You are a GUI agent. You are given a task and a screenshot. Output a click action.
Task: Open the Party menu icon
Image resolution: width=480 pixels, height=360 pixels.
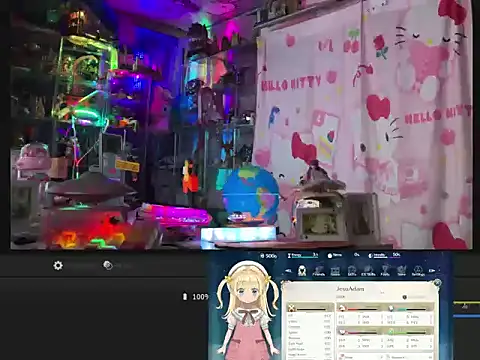(x=385, y=271)
